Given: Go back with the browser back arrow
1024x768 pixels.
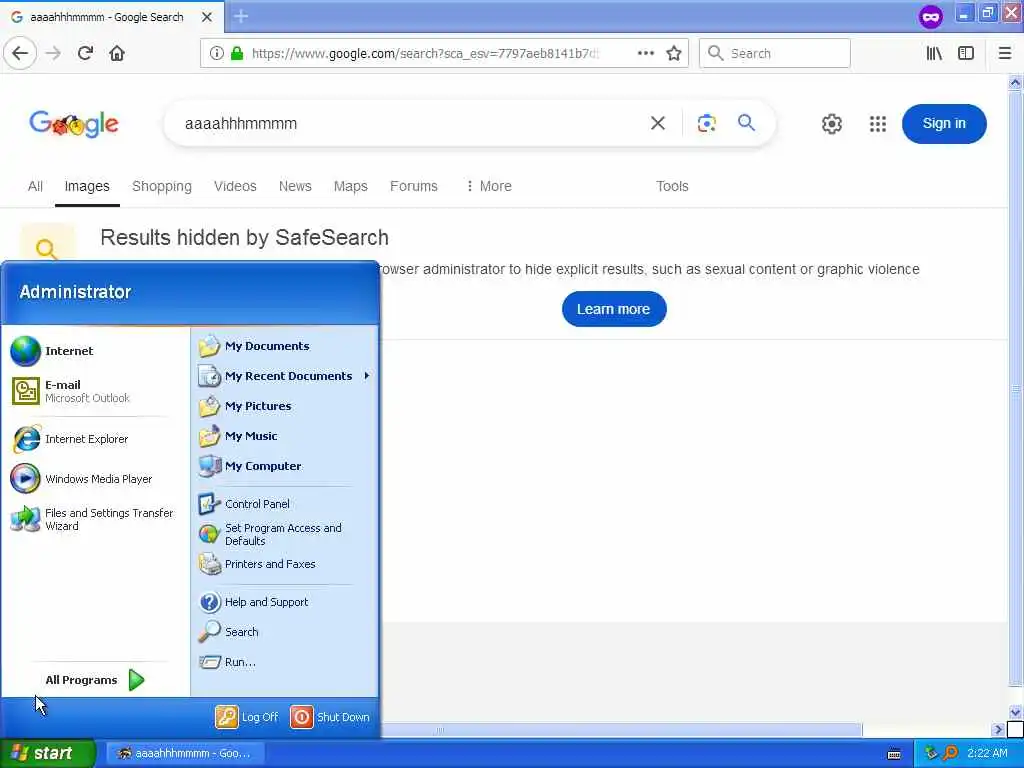Looking at the screenshot, I should point(20,53).
